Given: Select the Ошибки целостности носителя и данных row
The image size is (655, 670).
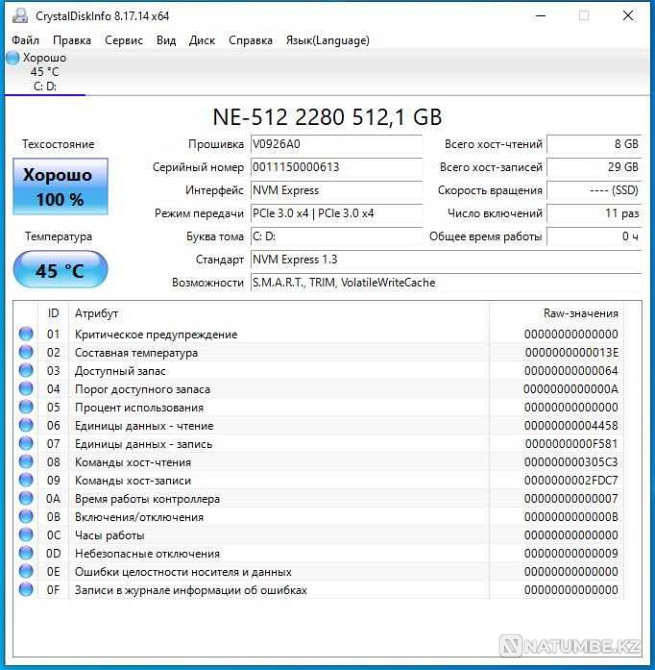Looking at the screenshot, I should [x=318, y=572].
